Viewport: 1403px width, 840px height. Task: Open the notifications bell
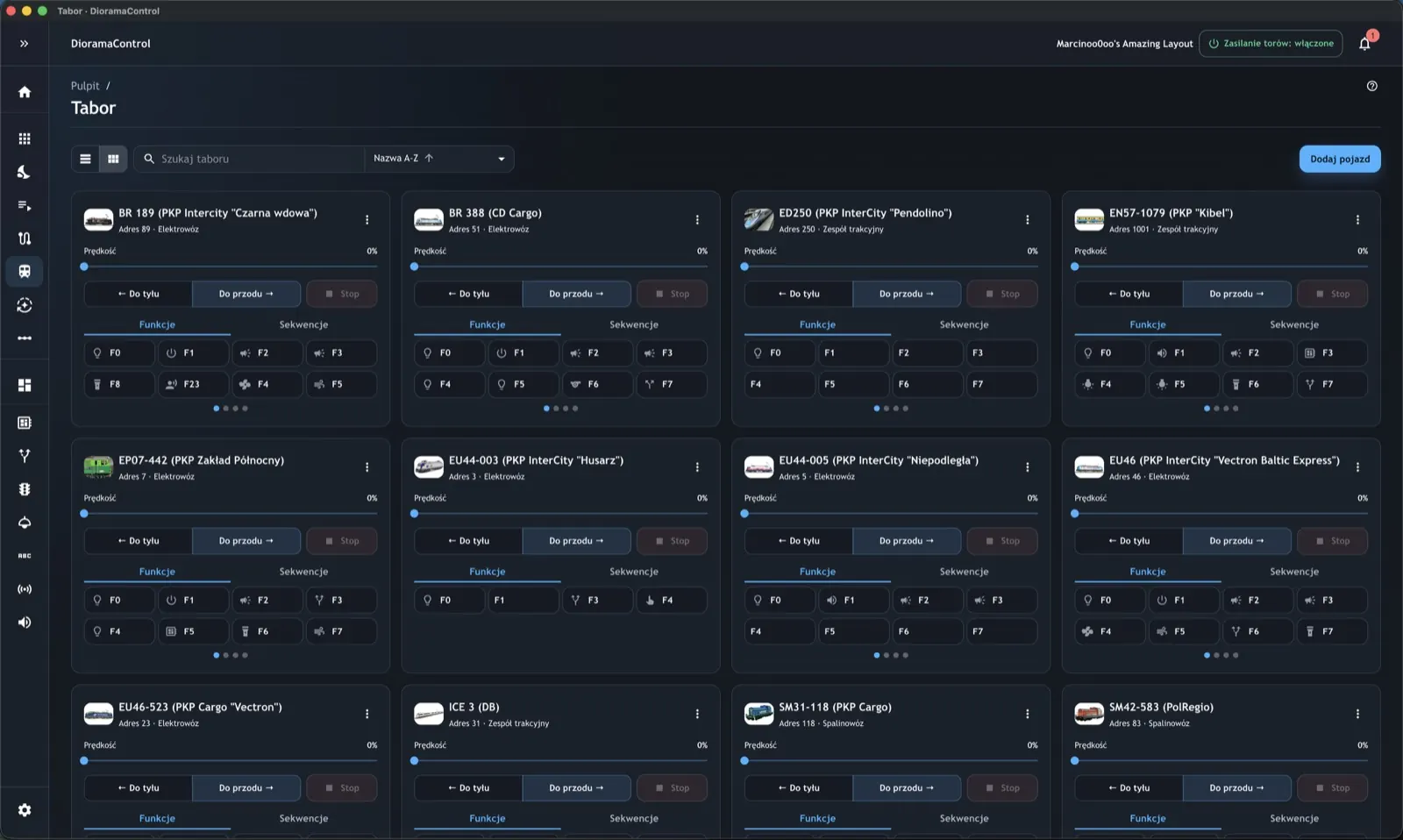[1364, 44]
